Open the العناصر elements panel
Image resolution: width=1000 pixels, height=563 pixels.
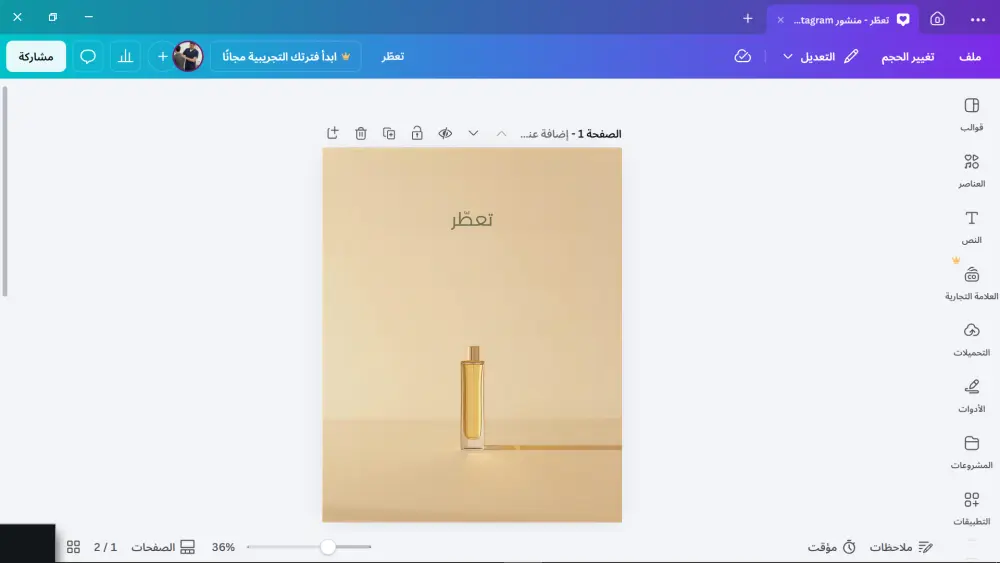(x=971, y=171)
